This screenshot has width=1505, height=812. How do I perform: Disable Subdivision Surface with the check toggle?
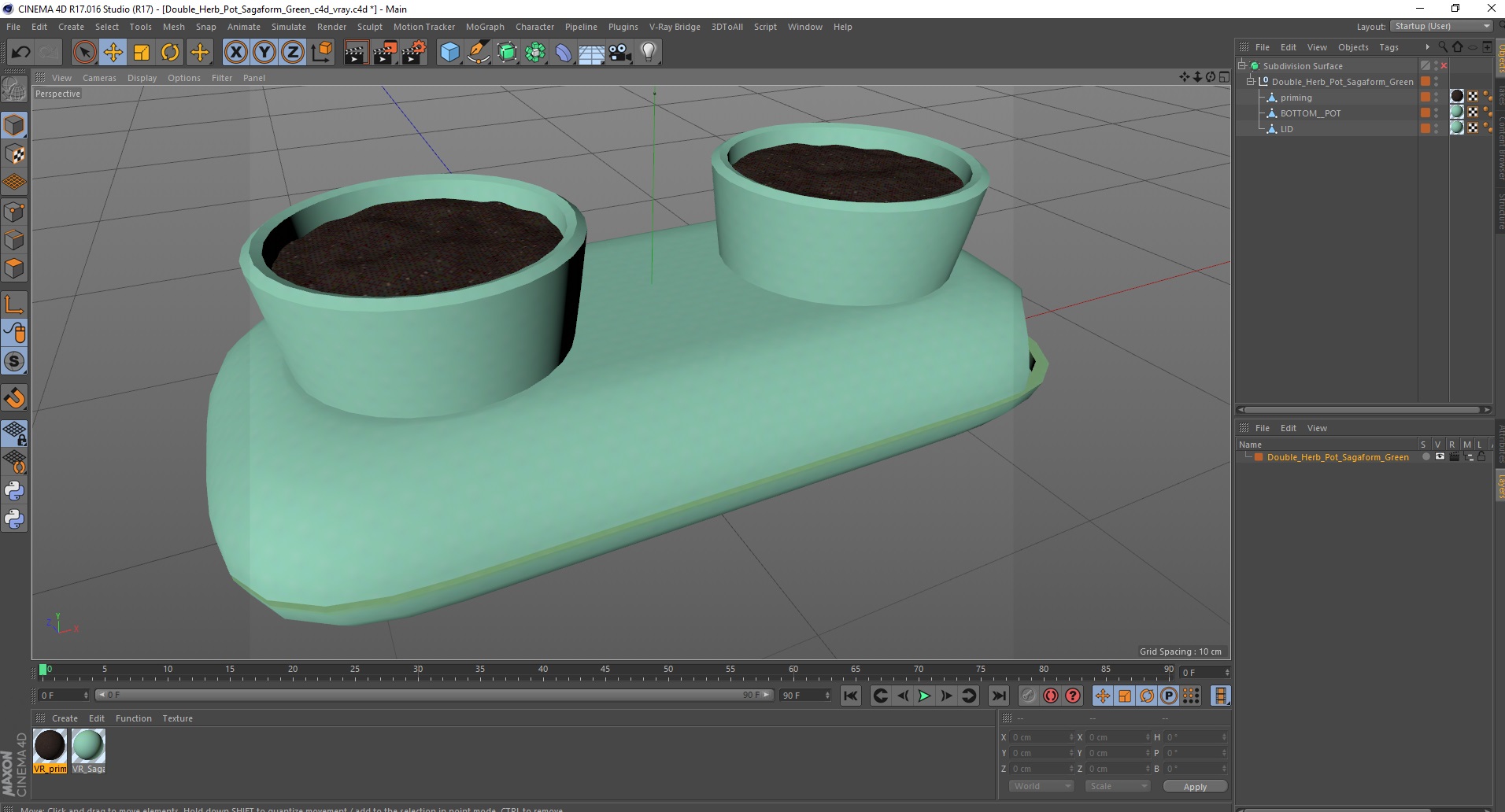click(x=1444, y=66)
